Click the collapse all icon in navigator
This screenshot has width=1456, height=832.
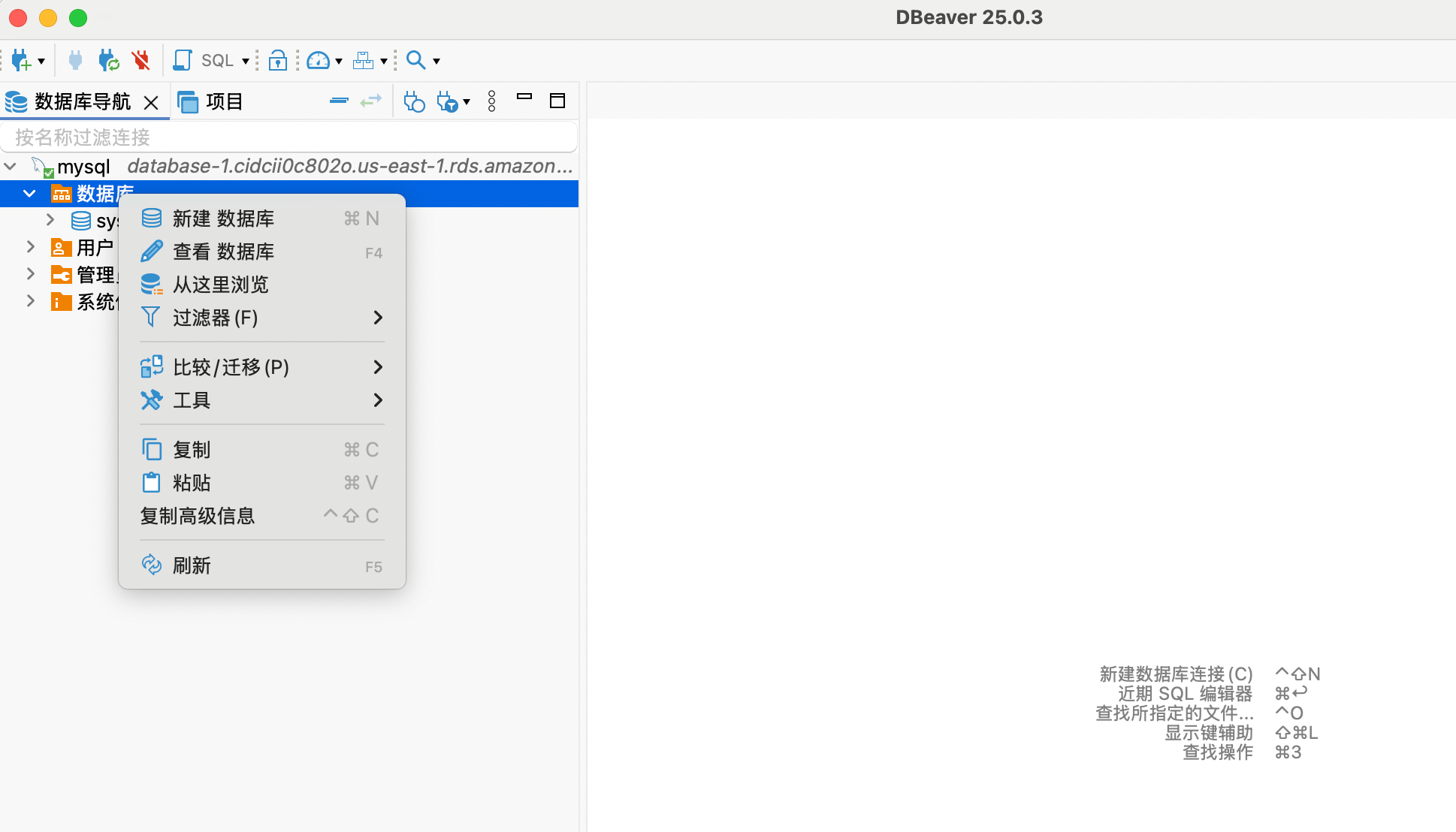tap(339, 101)
